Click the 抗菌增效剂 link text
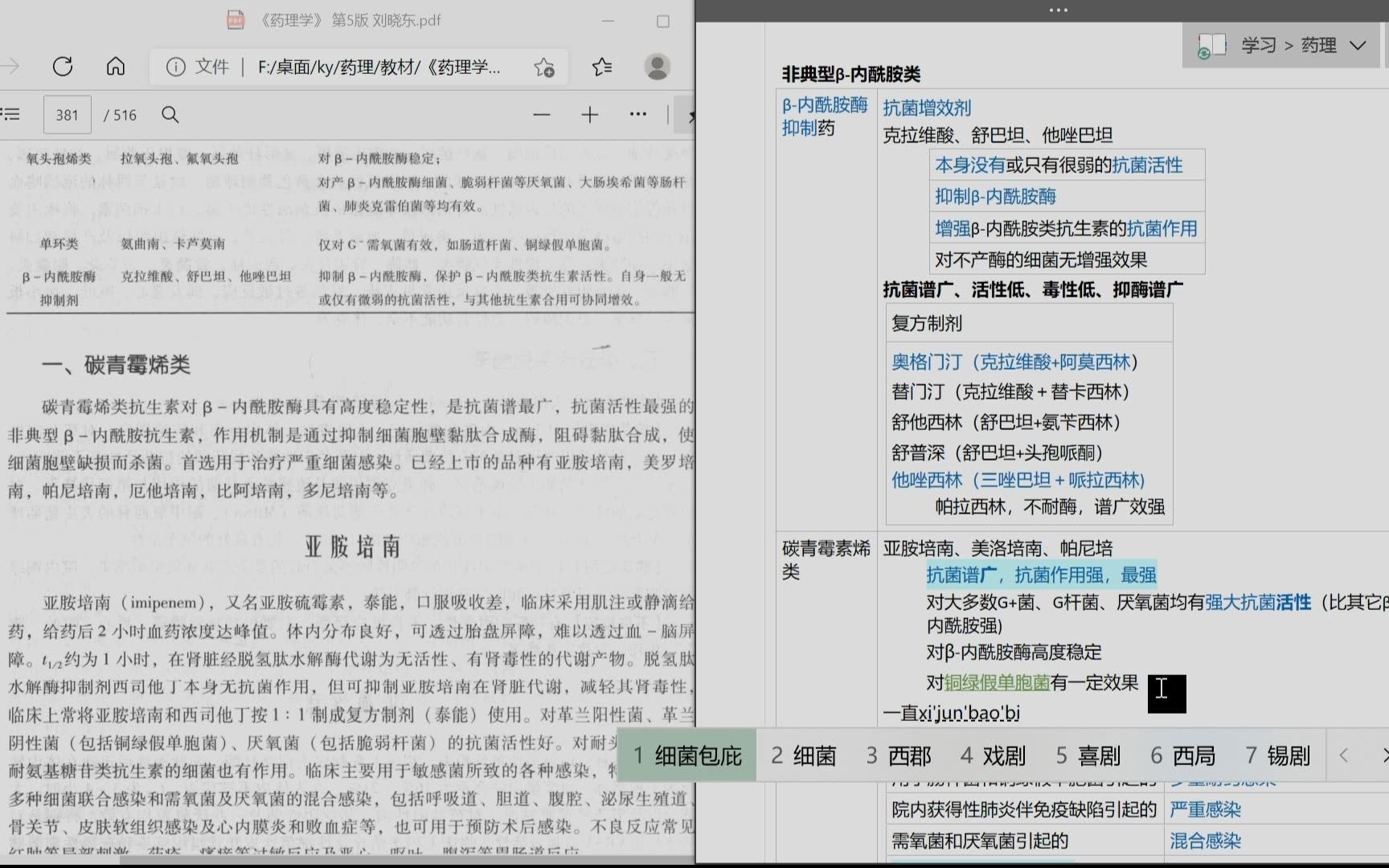The image size is (1389, 868). coord(927,108)
